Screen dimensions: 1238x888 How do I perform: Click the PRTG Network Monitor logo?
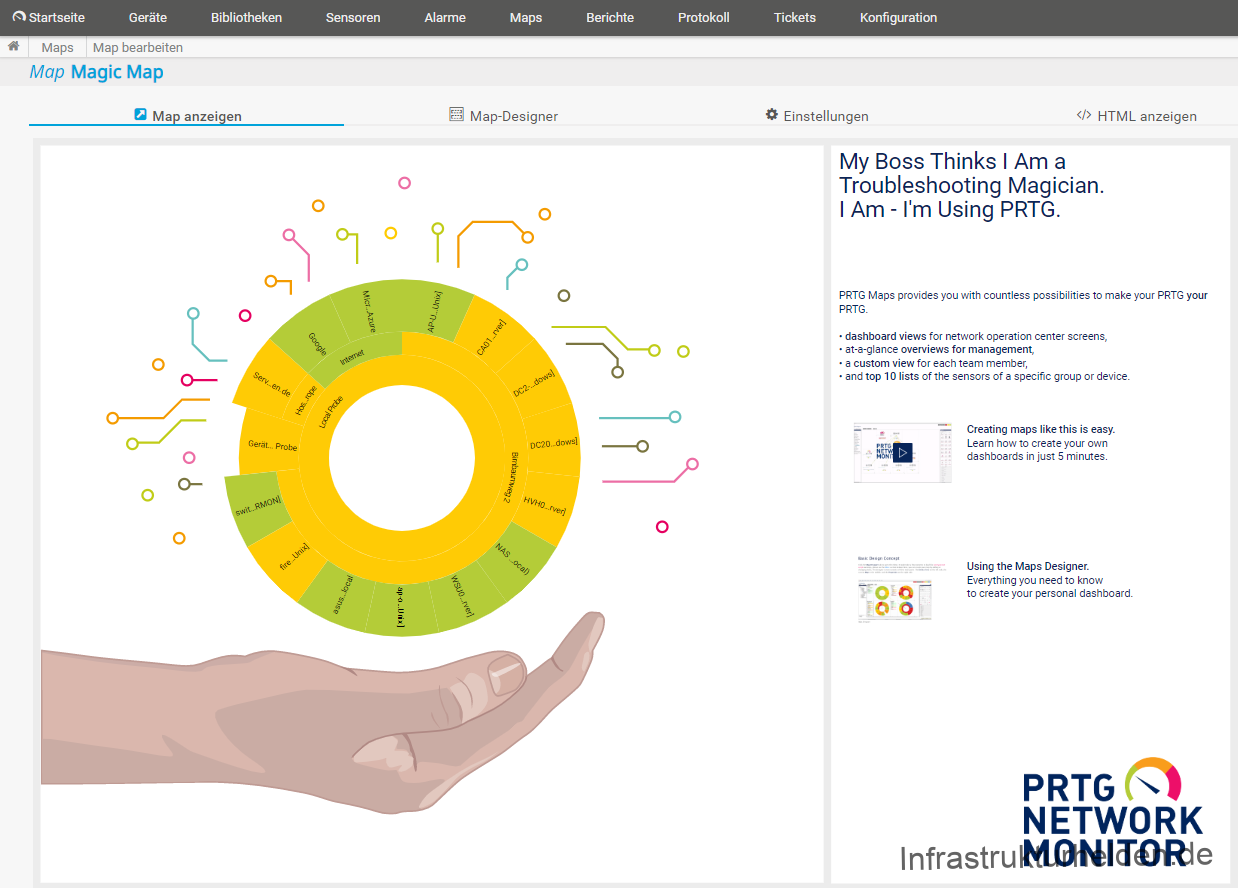coord(1112,812)
